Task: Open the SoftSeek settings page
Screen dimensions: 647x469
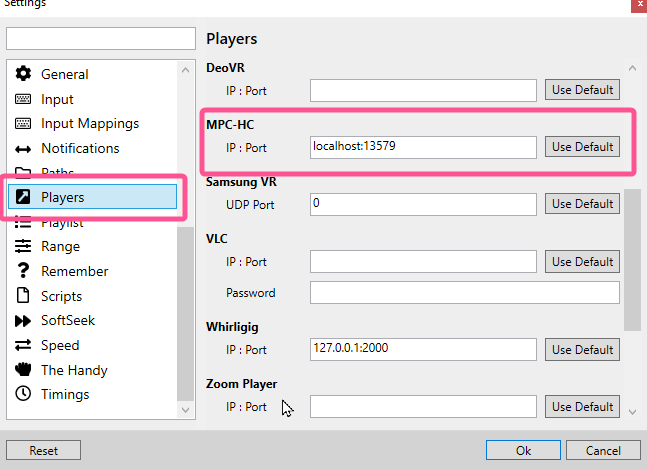Action: 92,321
